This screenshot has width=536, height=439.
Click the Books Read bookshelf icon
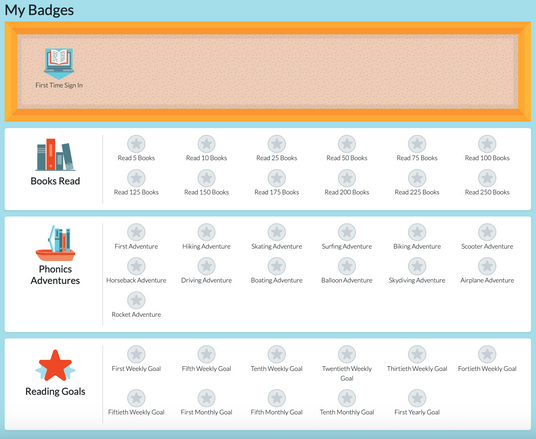[x=55, y=155]
